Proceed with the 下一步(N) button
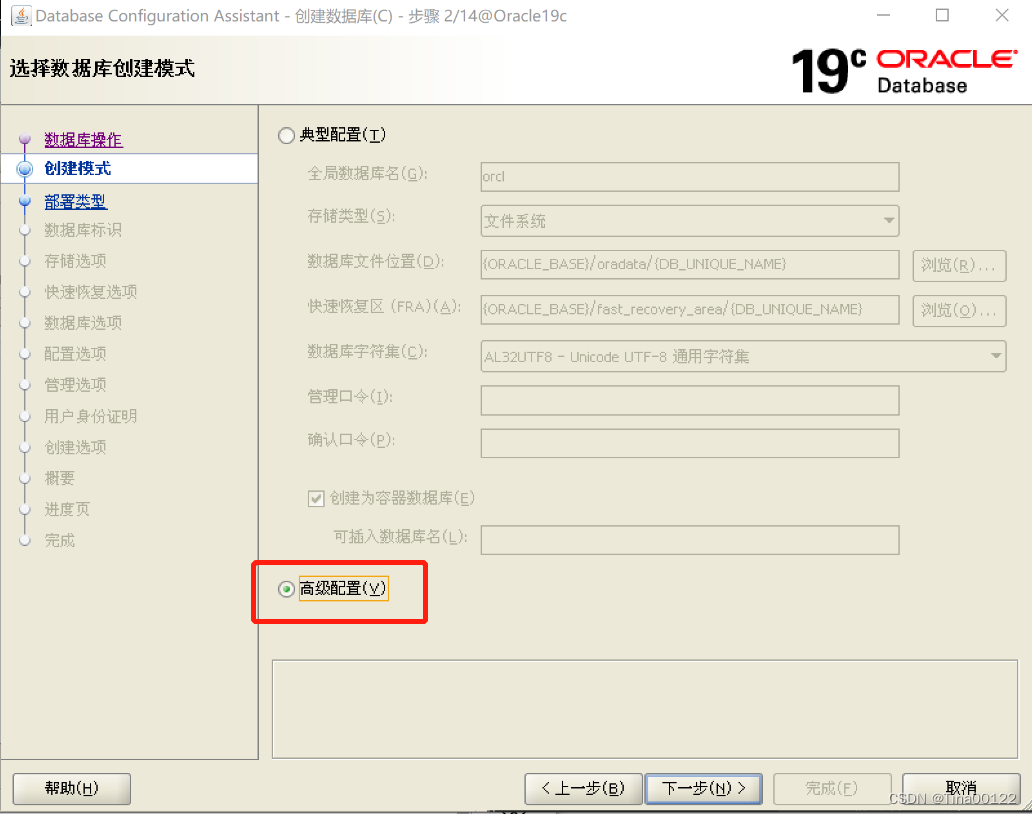Image resolution: width=1032 pixels, height=814 pixels. [x=704, y=788]
